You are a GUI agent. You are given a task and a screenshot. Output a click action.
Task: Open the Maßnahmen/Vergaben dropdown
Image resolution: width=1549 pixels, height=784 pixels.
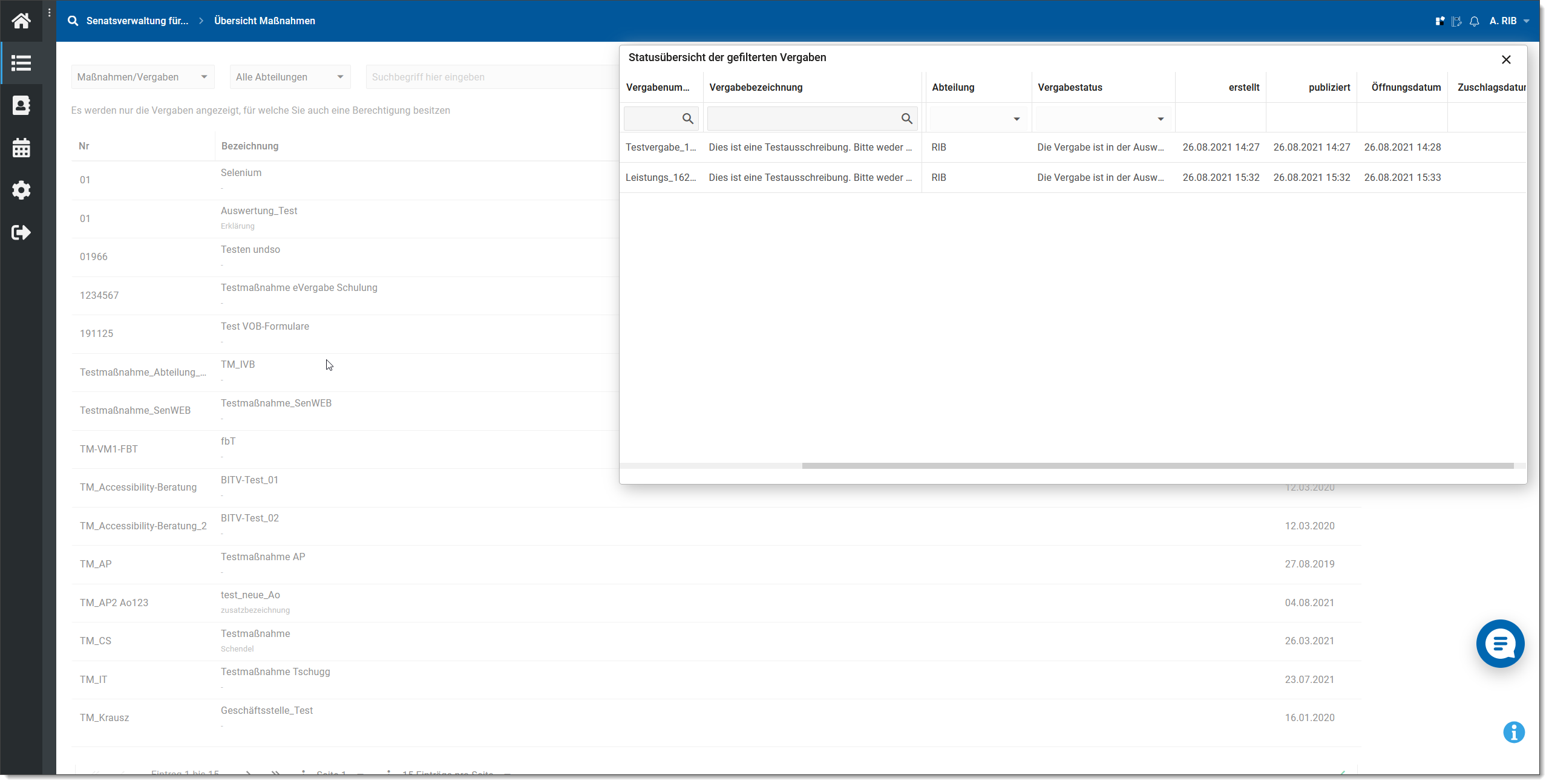click(x=143, y=77)
